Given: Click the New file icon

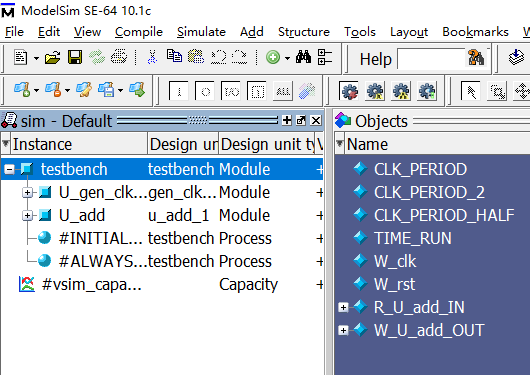Looking at the screenshot, I should click(x=21, y=57).
